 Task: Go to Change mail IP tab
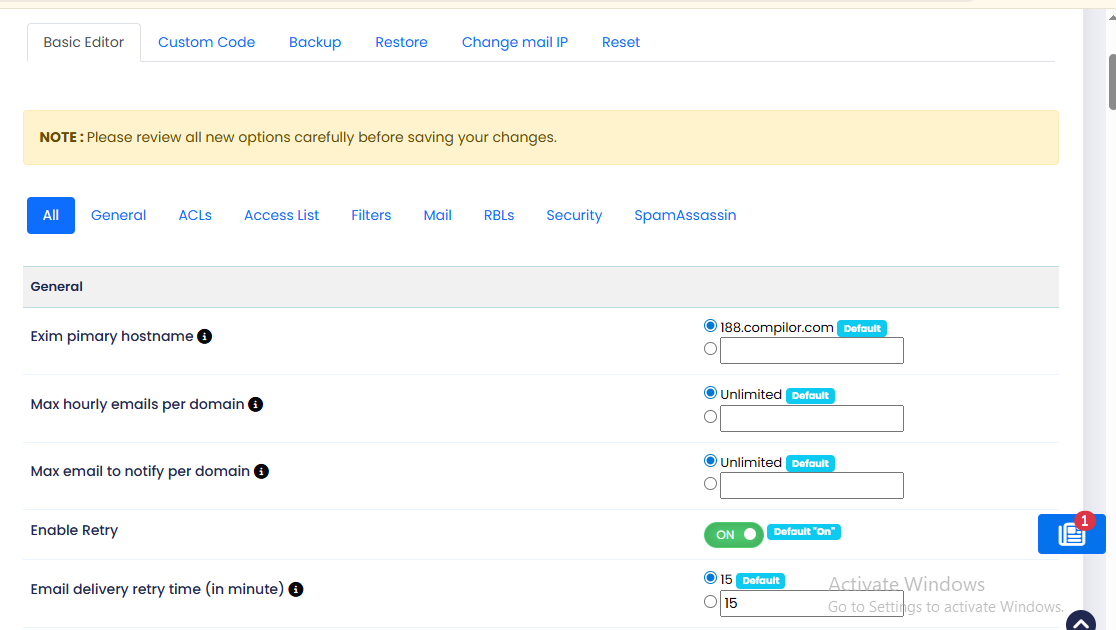point(514,42)
